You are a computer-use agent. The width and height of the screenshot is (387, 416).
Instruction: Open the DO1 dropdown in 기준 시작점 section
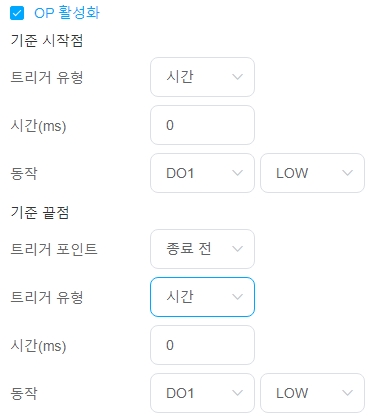tap(202, 173)
